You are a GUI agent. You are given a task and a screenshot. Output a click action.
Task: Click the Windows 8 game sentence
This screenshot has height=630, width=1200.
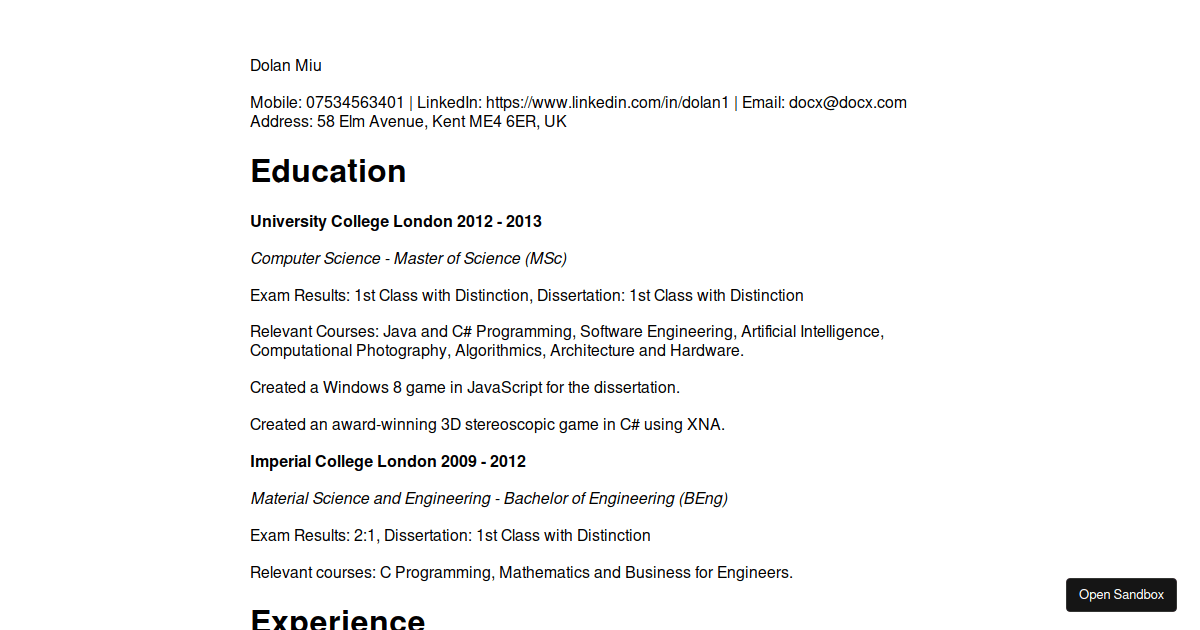[465, 387]
